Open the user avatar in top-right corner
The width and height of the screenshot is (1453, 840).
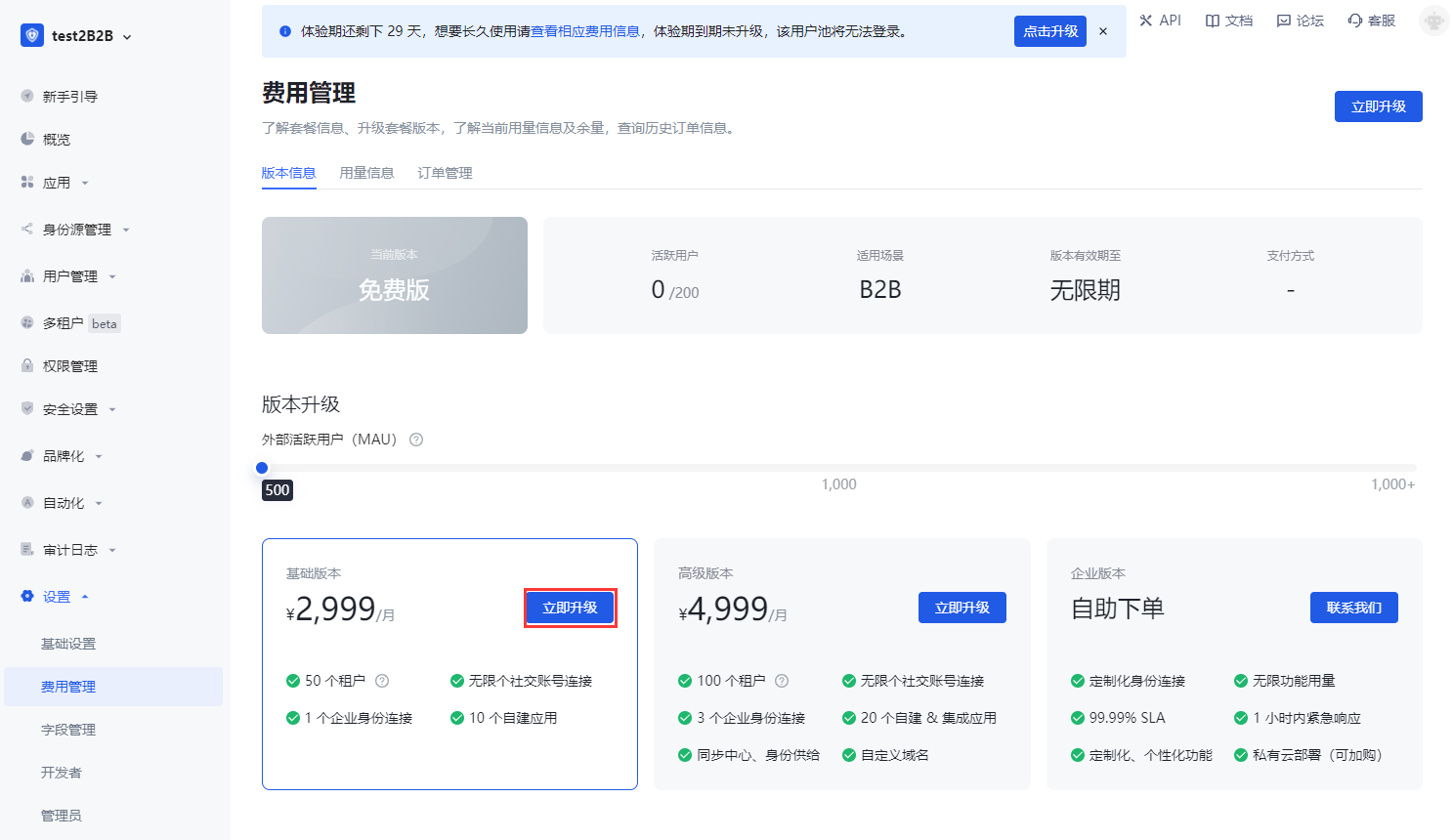[x=1433, y=21]
